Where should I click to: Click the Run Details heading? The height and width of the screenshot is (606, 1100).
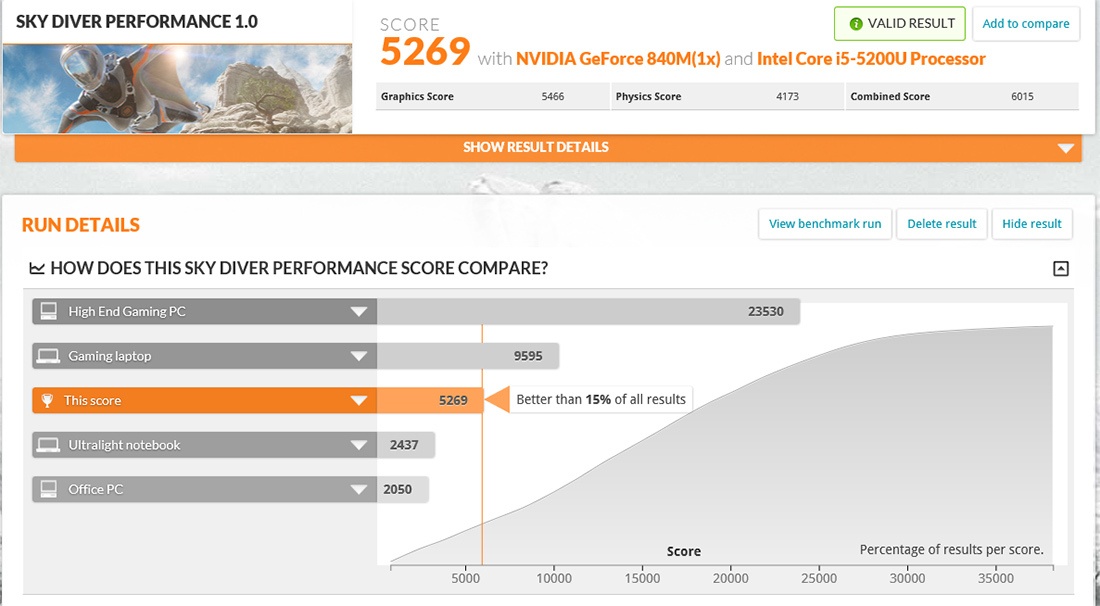(81, 225)
